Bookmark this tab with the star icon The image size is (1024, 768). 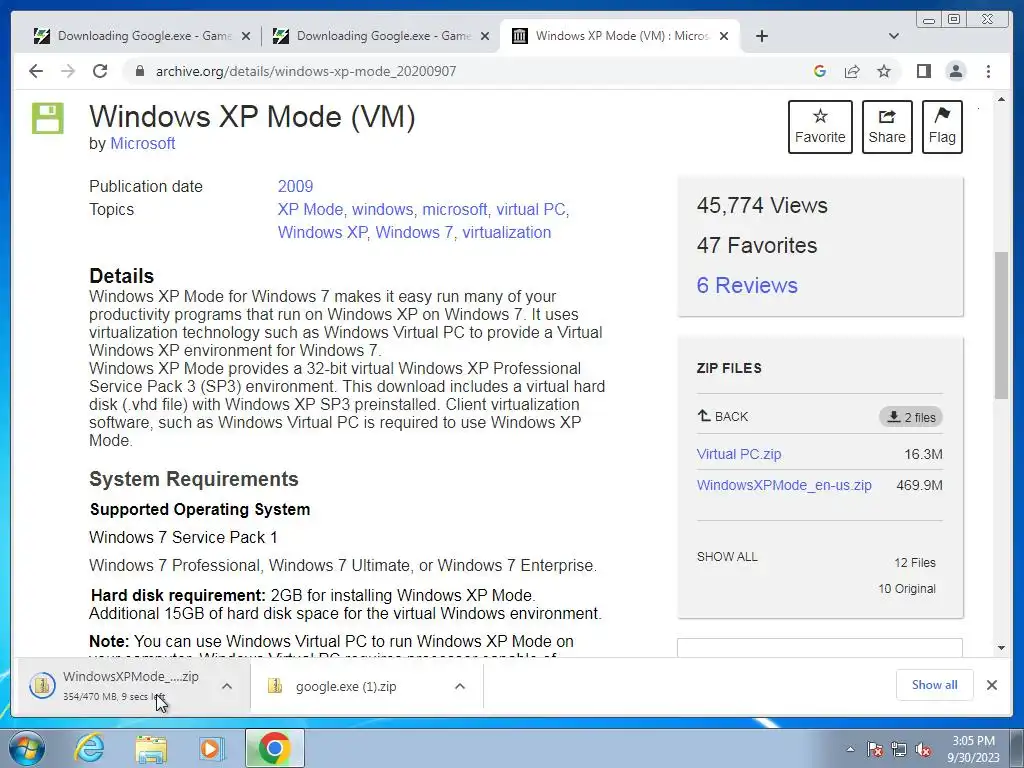tap(884, 71)
